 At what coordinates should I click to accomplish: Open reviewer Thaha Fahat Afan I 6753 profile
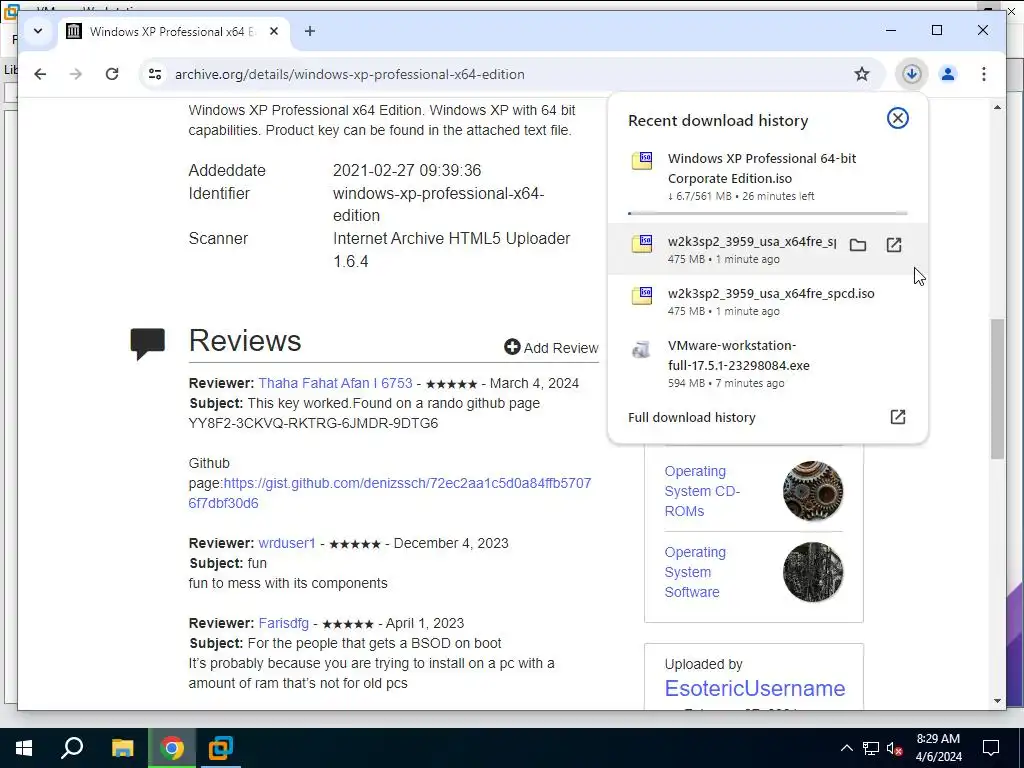point(336,383)
